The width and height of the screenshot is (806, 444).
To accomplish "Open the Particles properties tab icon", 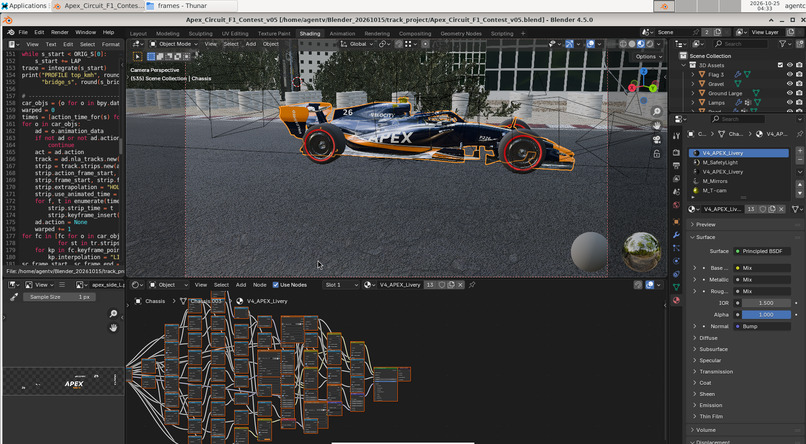I will [x=676, y=248].
